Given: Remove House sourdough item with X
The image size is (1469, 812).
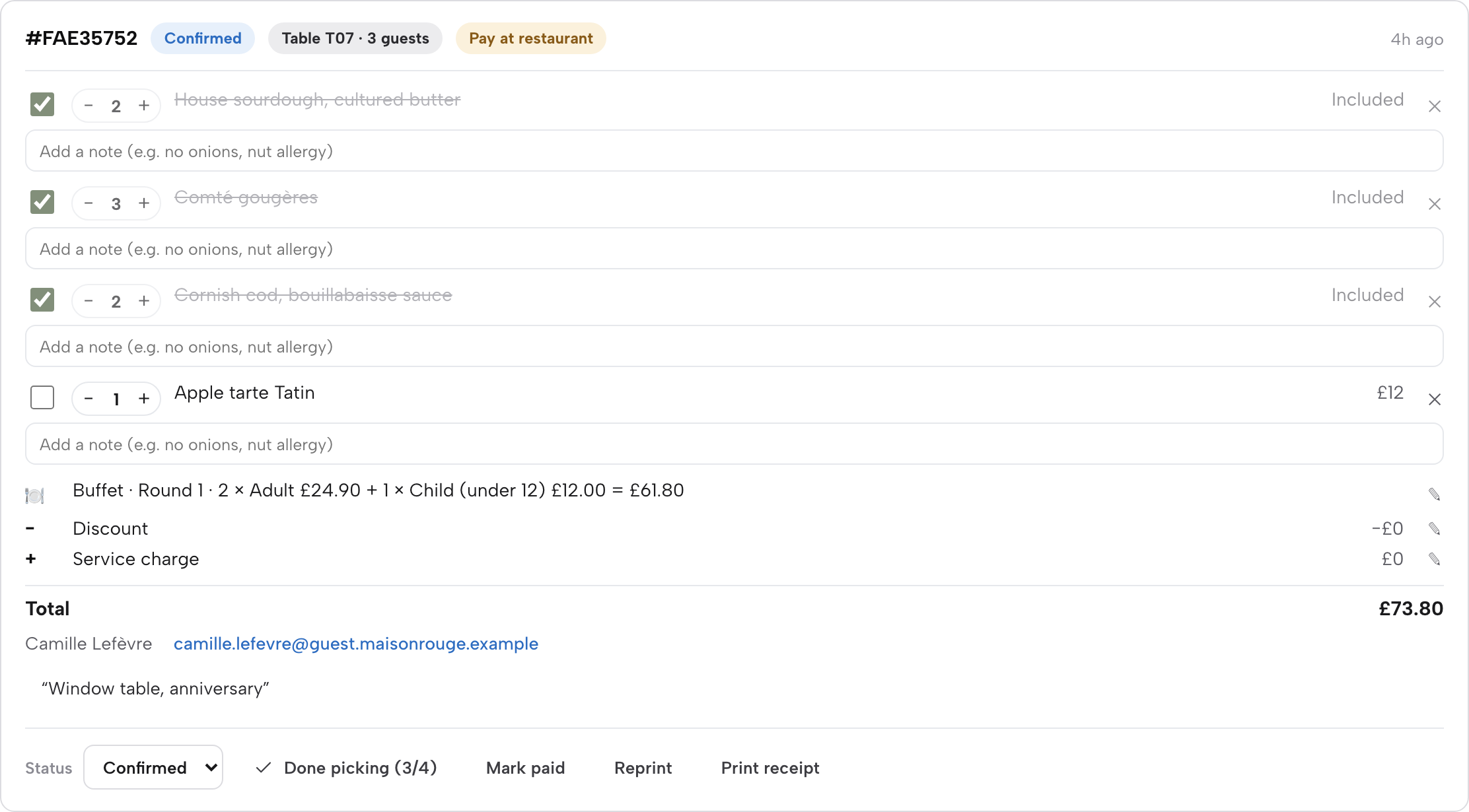Looking at the screenshot, I should [x=1434, y=106].
